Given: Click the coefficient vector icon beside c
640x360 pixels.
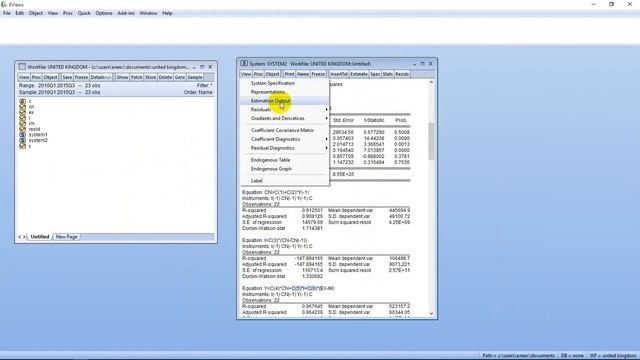Looking at the screenshot, I should (22, 101).
